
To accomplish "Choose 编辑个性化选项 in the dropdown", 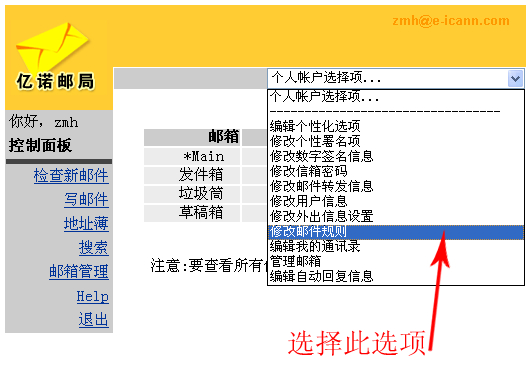I will point(396,126).
